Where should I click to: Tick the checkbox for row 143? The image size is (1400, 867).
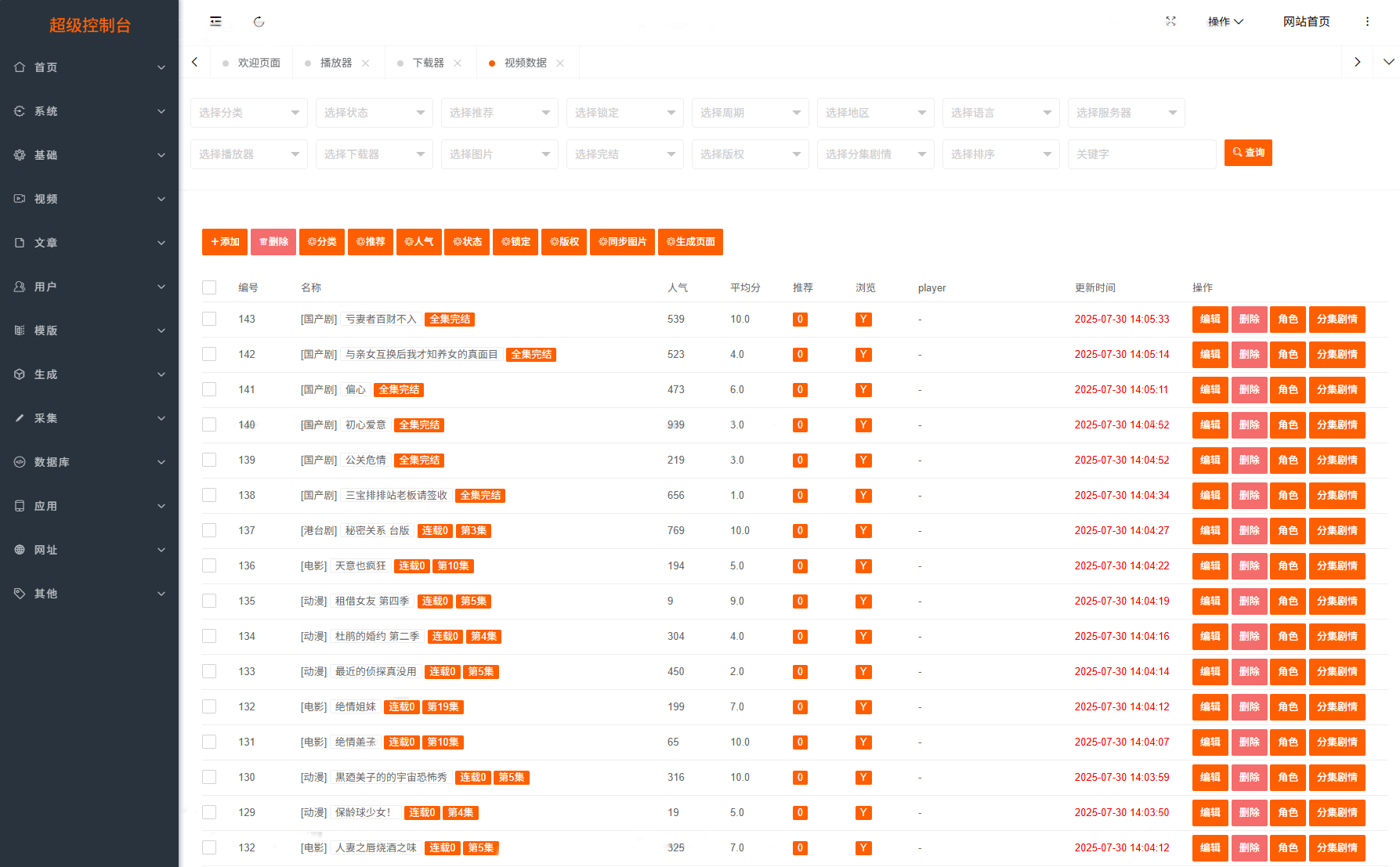pos(209,319)
